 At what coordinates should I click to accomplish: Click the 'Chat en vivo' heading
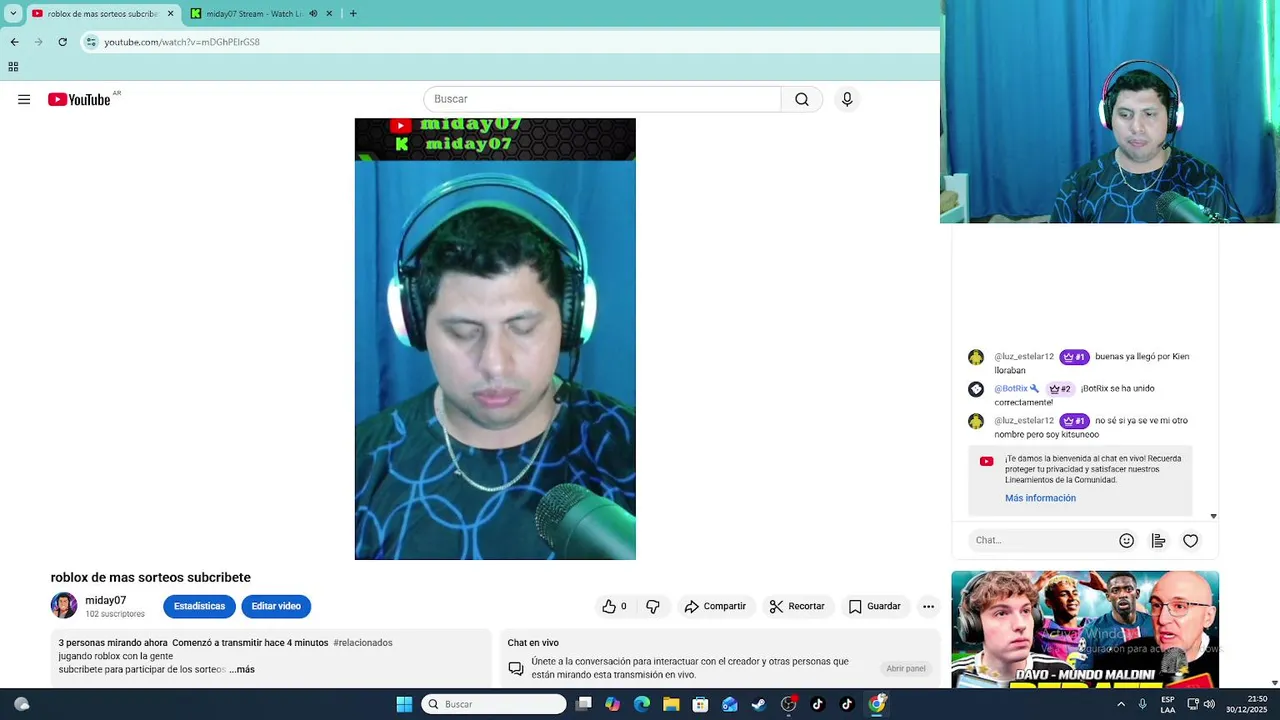(x=533, y=643)
